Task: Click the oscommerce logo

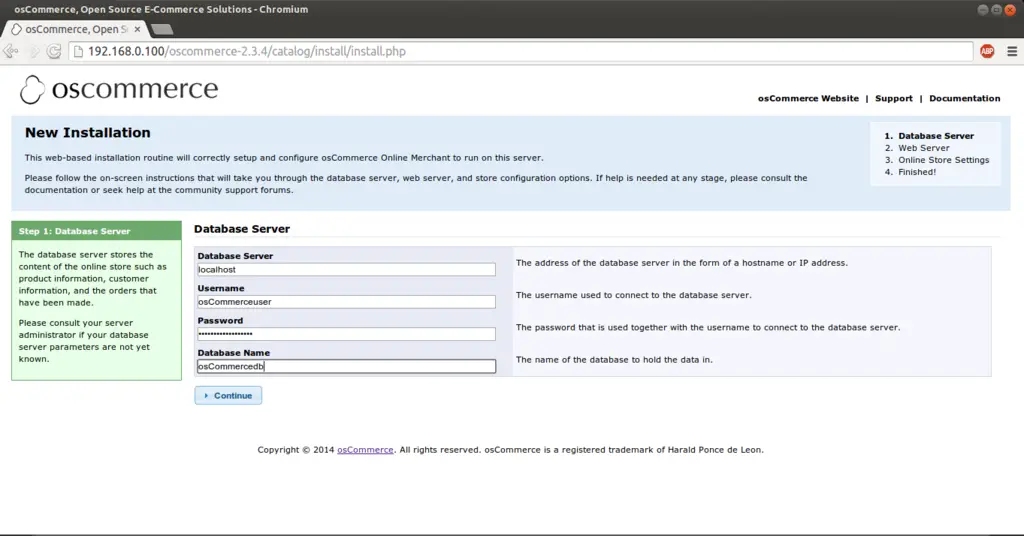Action: [x=119, y=89]
